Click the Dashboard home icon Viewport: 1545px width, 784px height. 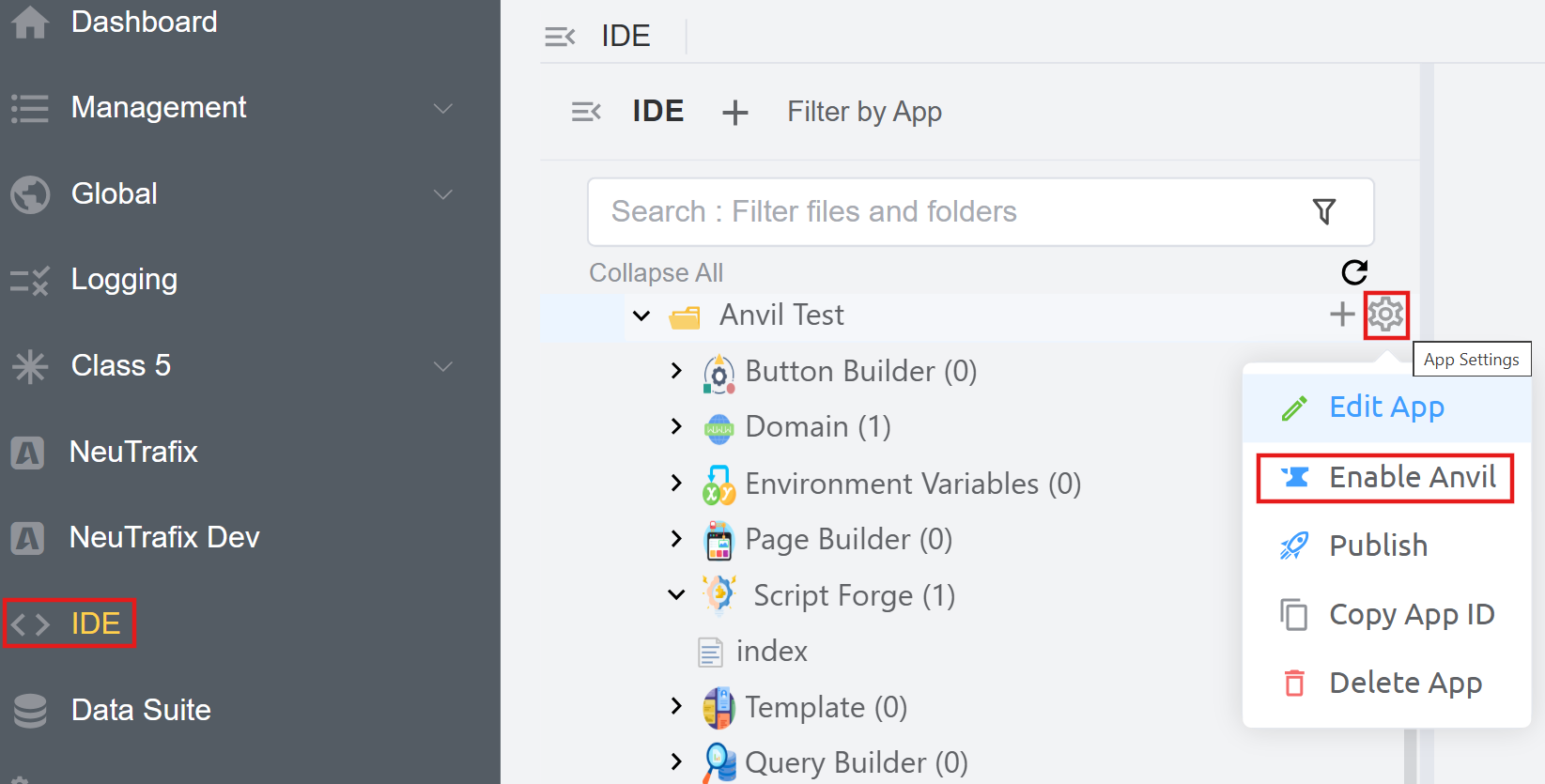(30, 22)
